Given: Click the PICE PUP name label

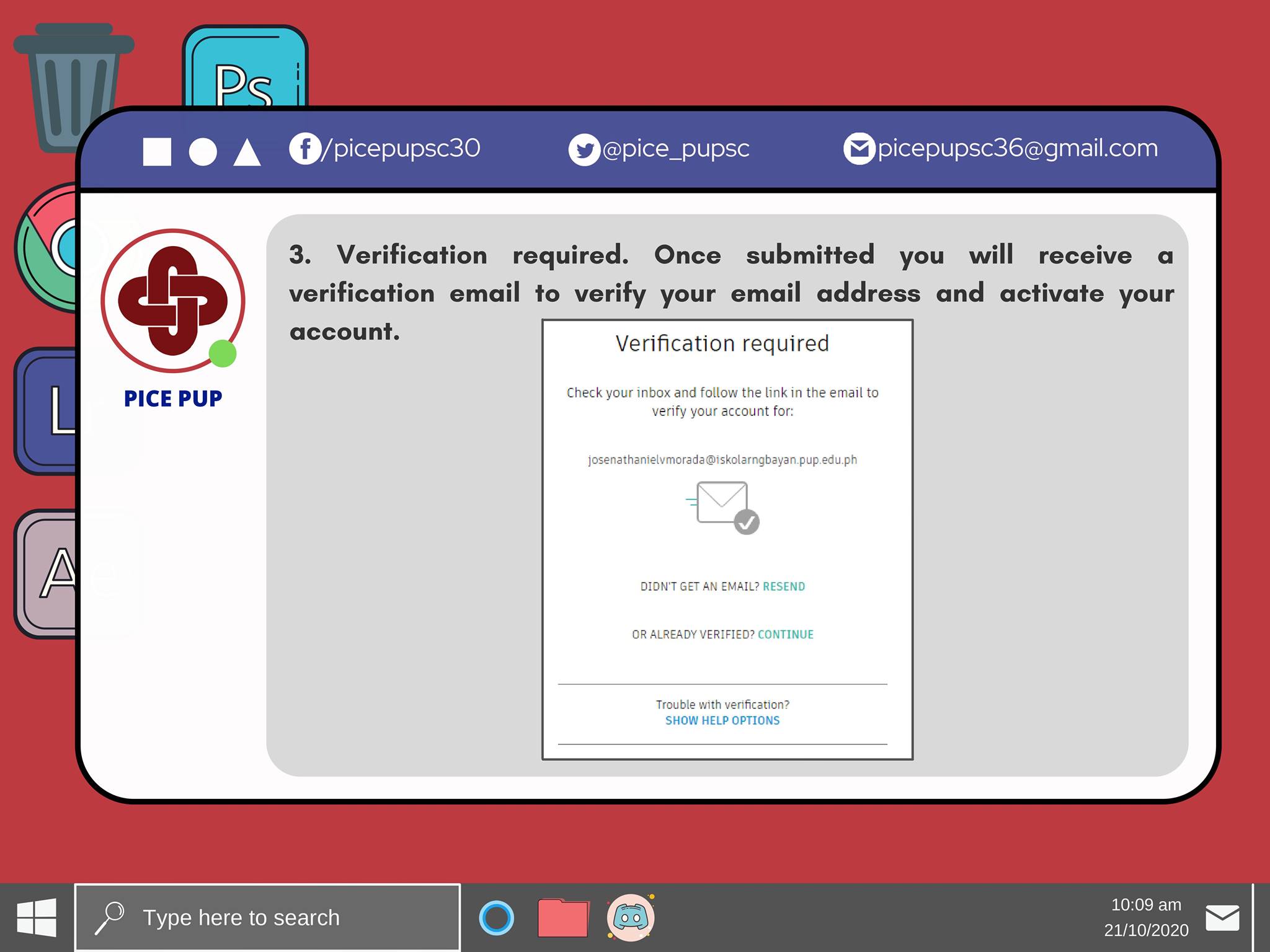Looking at the screenshot, I should [173, 399].
